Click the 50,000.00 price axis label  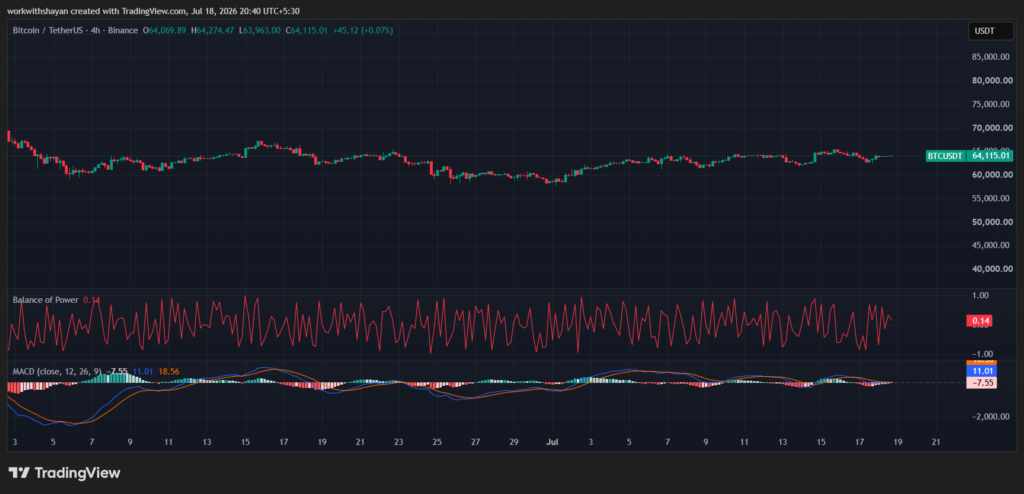[993, 222]
